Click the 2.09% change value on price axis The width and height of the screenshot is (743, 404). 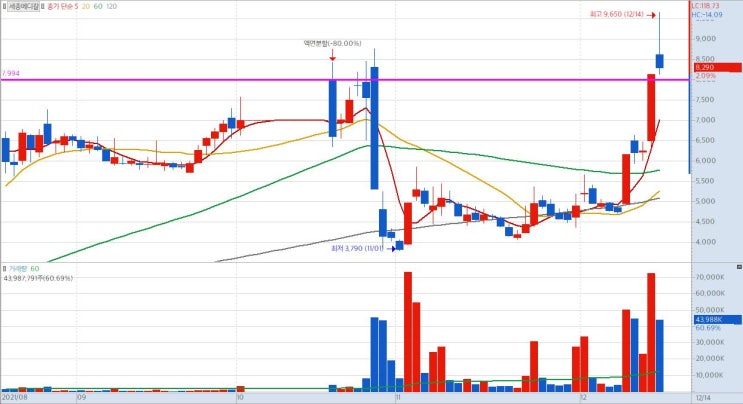tap(706, 76)
